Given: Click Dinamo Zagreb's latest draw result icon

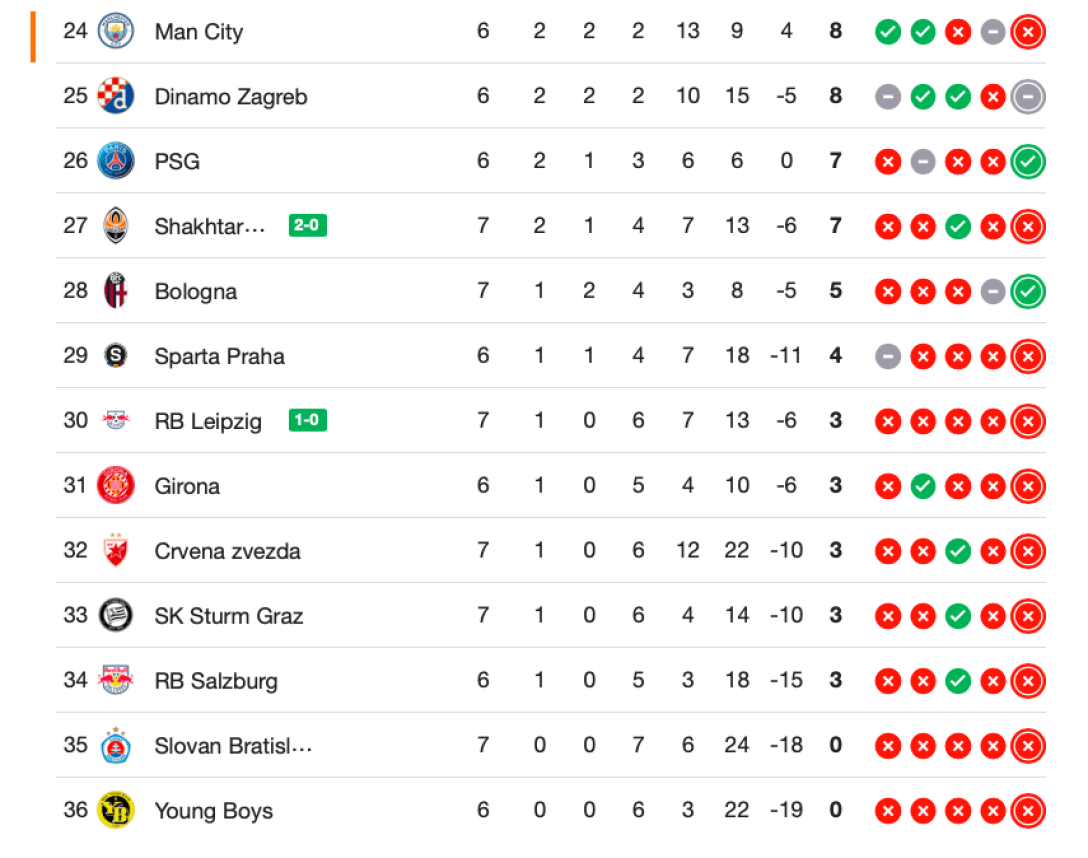Looking at the screenshot, I should (1028, 96).
